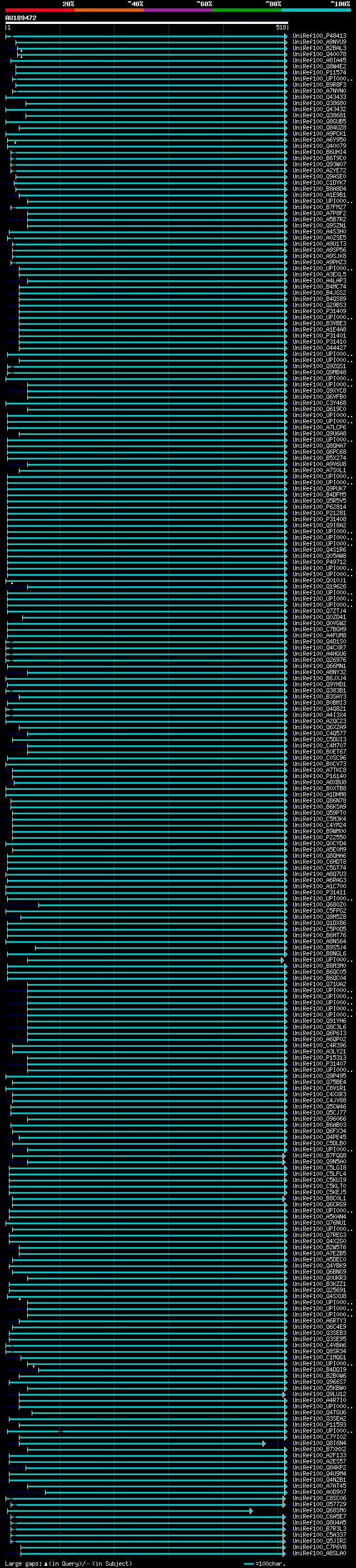Click the cyan ~100% identity legend segment
356x1568 pixels.
pos(316,11)
